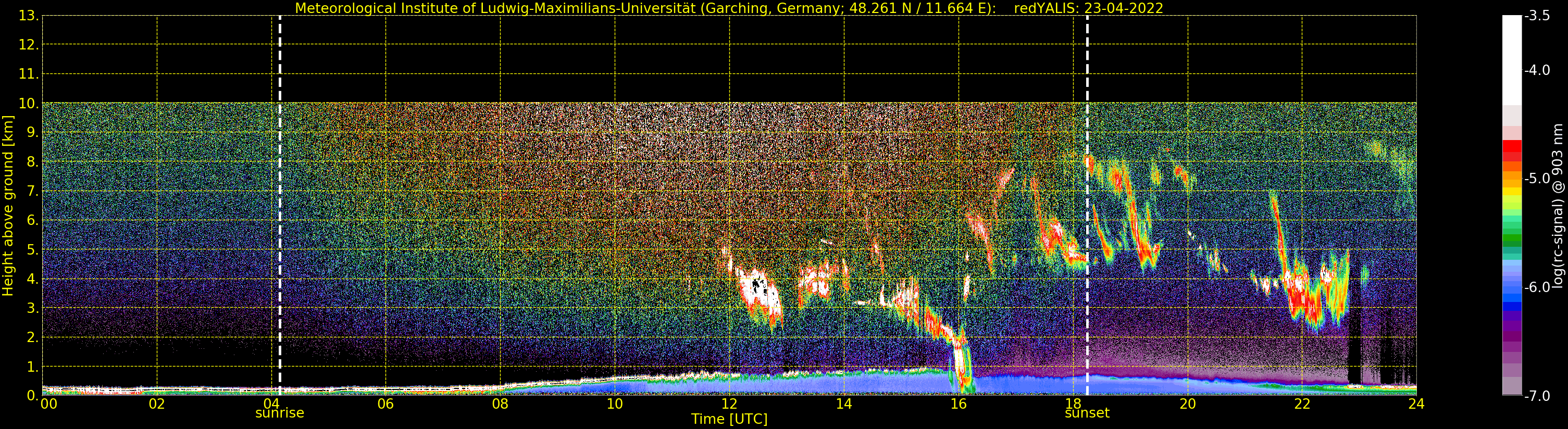Click the '12' time tick label
The height and width of the screenshot is (429, 1568).
click(x=729, y=403)
